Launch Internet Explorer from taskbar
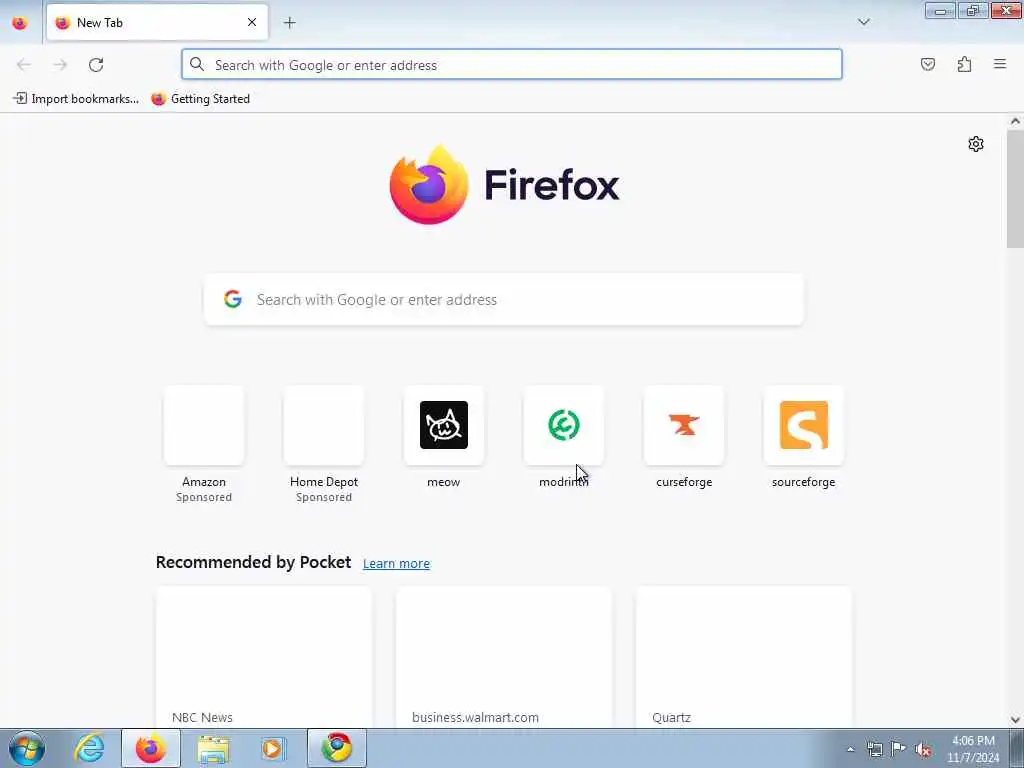This screenshot has width=1024, height=768. 89,748
